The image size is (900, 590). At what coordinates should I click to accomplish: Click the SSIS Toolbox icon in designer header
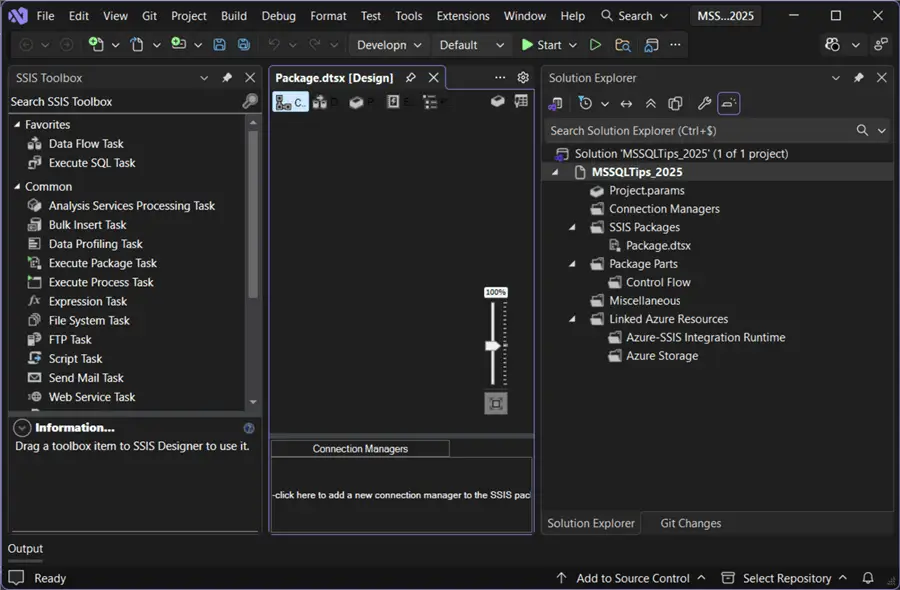[x=498, y=101]
